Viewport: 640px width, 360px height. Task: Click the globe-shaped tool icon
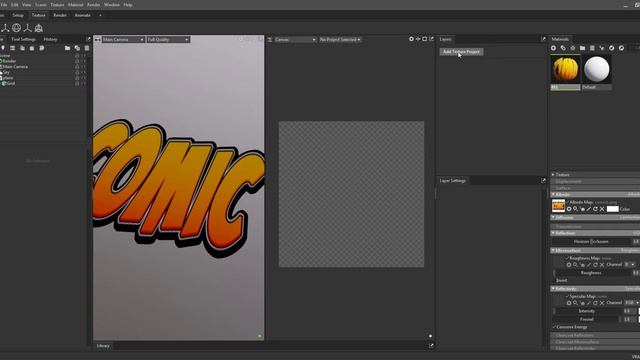(16, 28)
